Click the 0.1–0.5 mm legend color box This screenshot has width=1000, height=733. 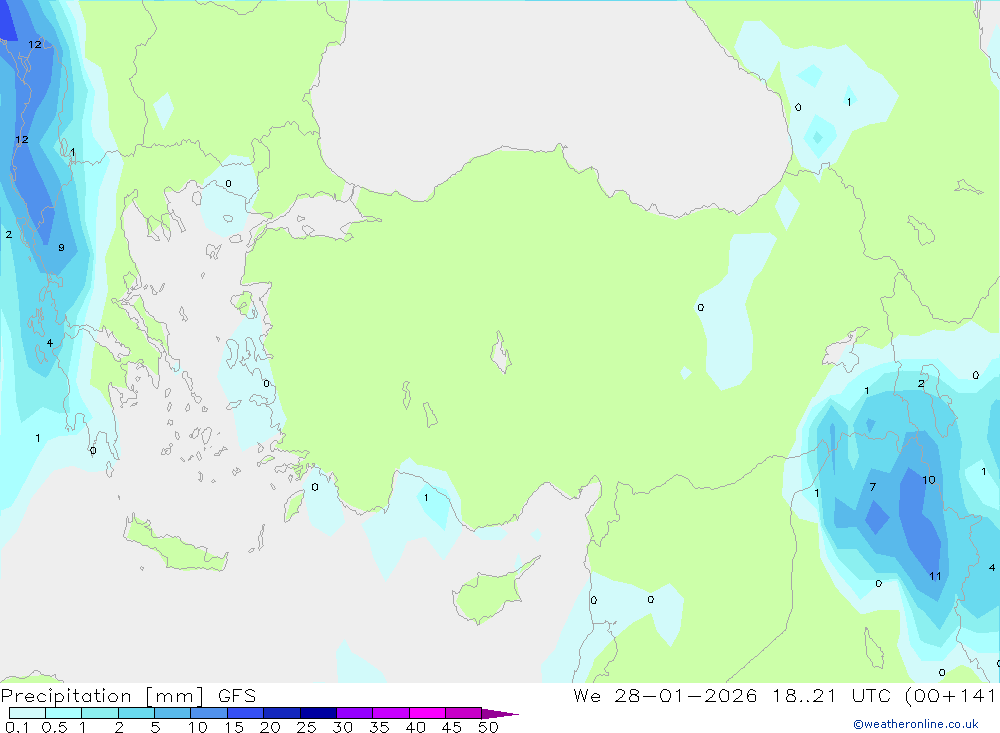[x=27, y=713]
